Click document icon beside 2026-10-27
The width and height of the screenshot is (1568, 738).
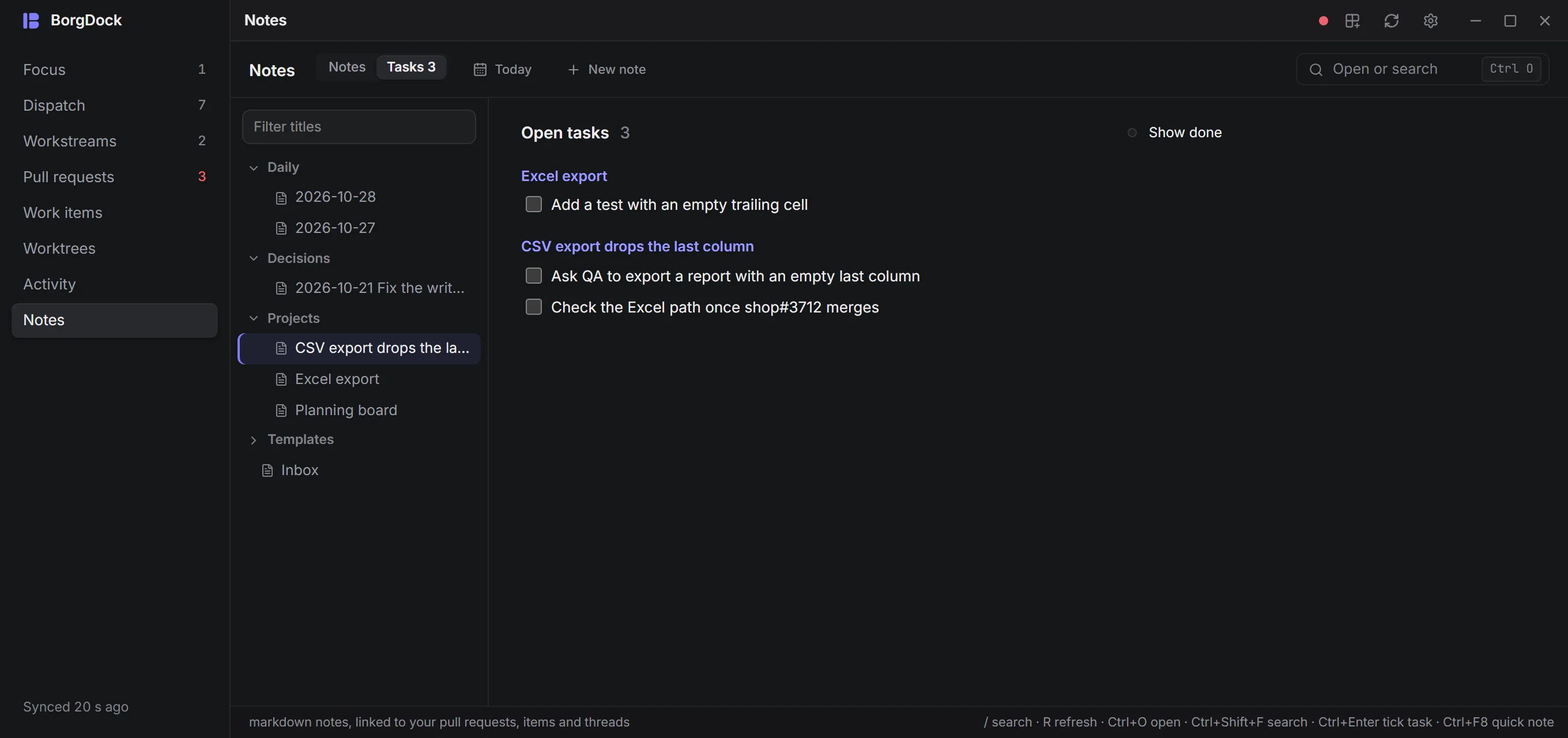click(x=281, y=228)
